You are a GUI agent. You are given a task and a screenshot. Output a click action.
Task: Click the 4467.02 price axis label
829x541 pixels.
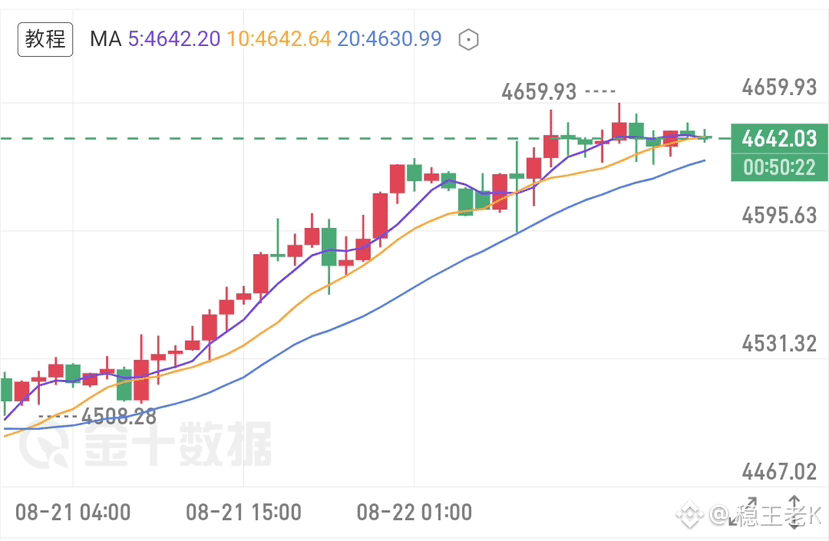click(779, 472)
